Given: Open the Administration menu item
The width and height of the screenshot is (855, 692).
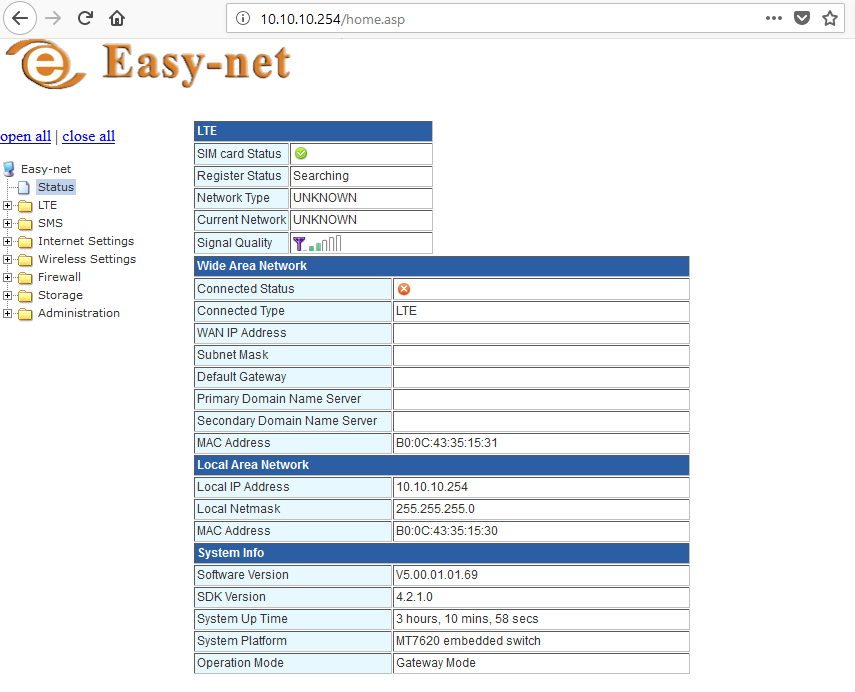Looking at the screenshot, I should (79, 313).
